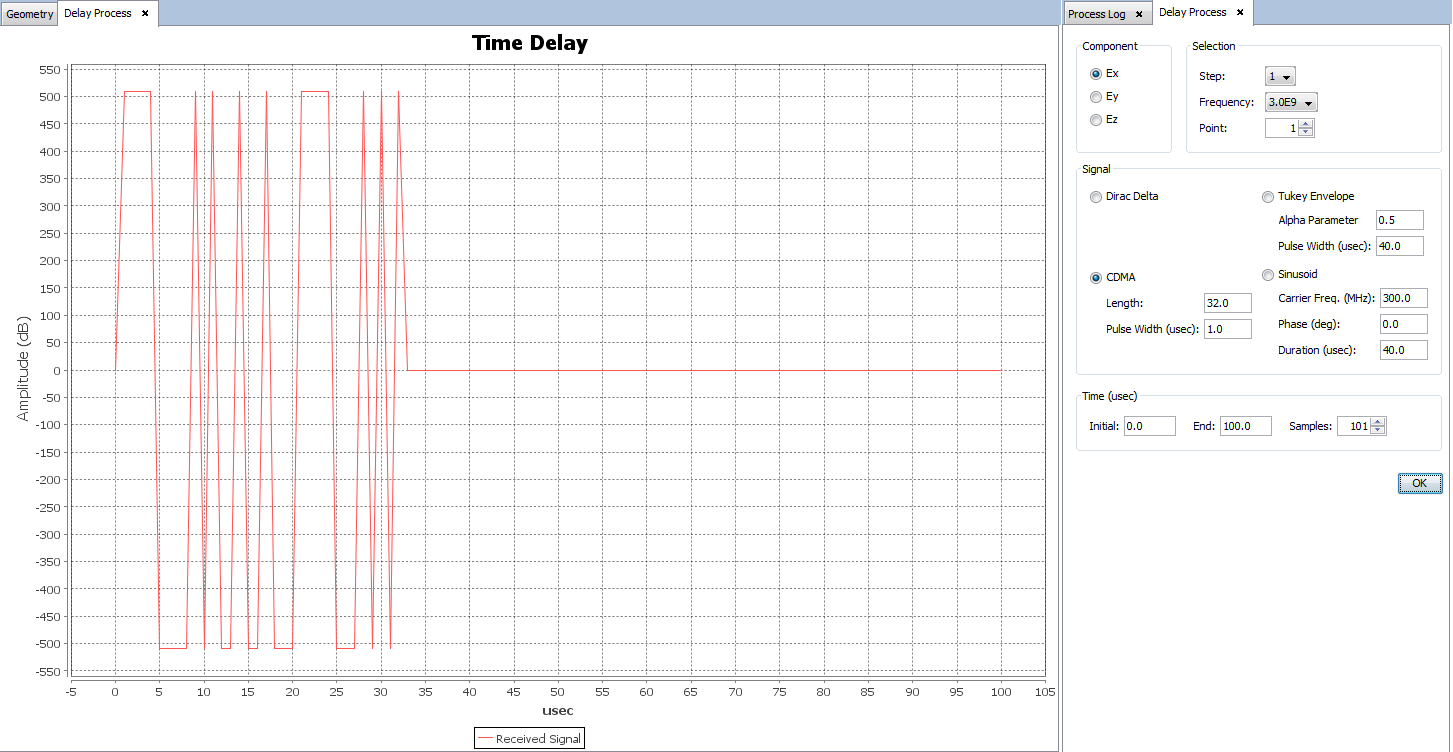Viewport: 1453px width, 752px height.
Task: Open the Step dropdown
Action: [1280, 77]
